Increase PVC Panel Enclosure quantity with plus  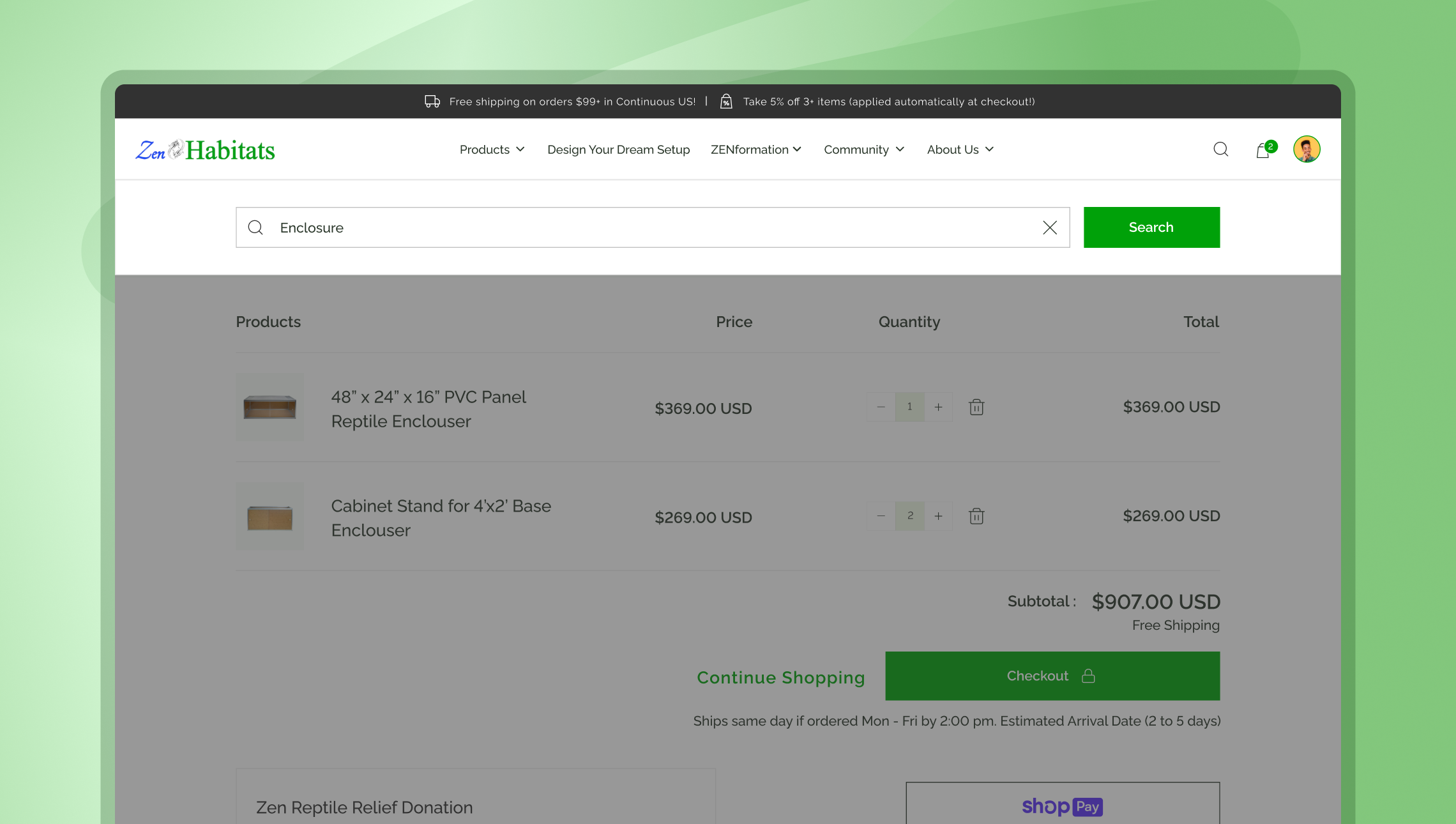[x=938, y=407]
